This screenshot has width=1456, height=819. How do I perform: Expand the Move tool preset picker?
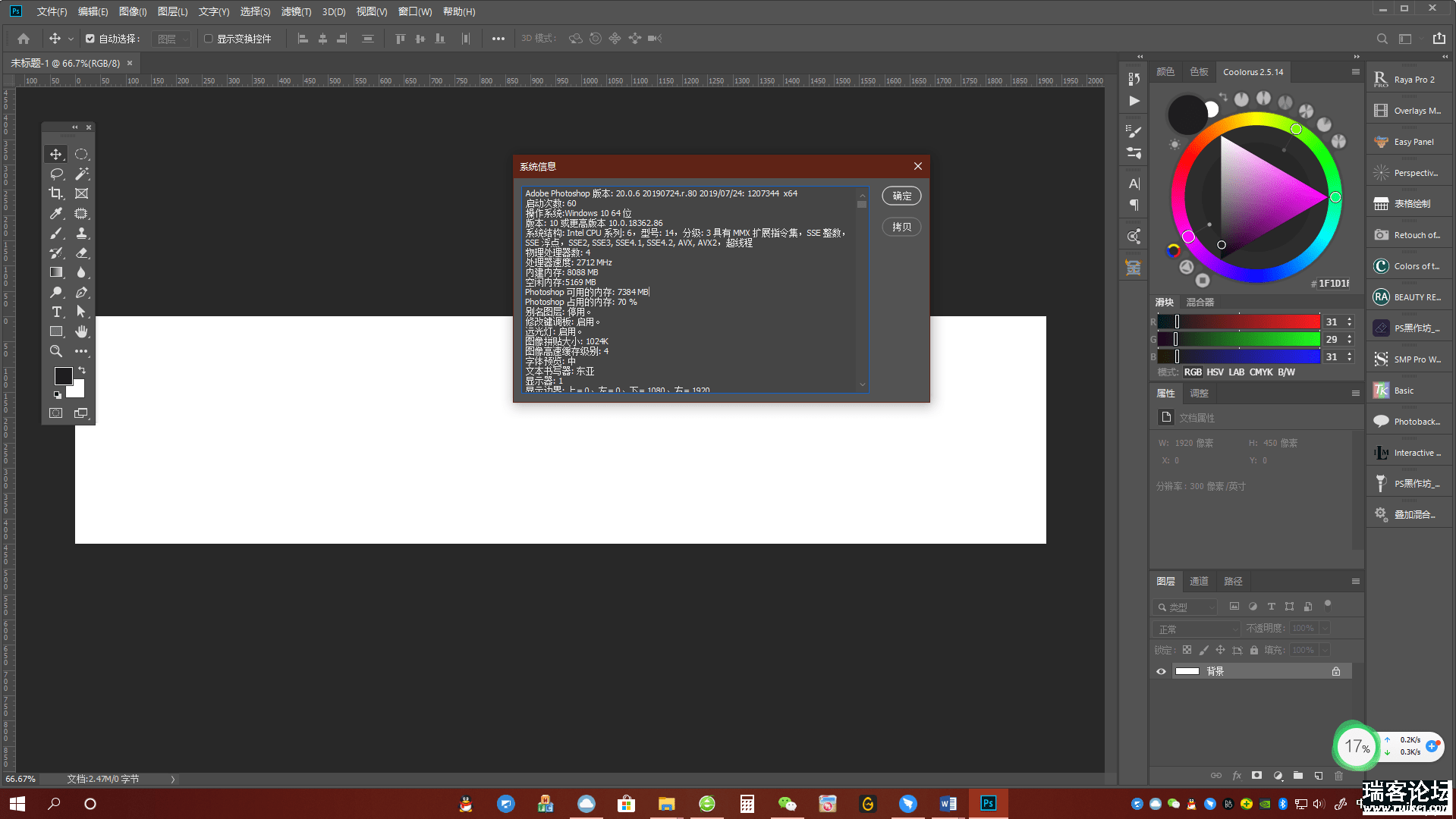pos(71,39)
